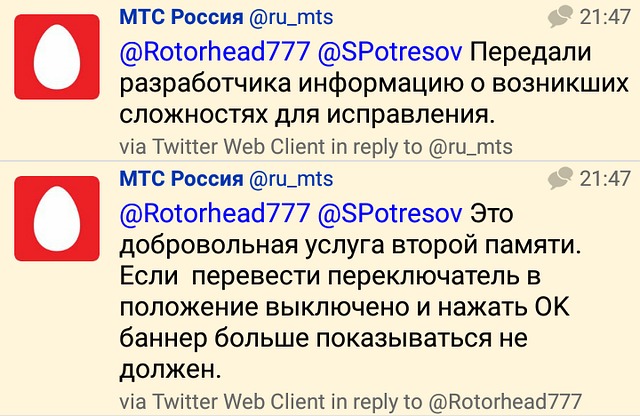
Task: Open MTS egg avatar on second tweet
Action: click(57, 218)
